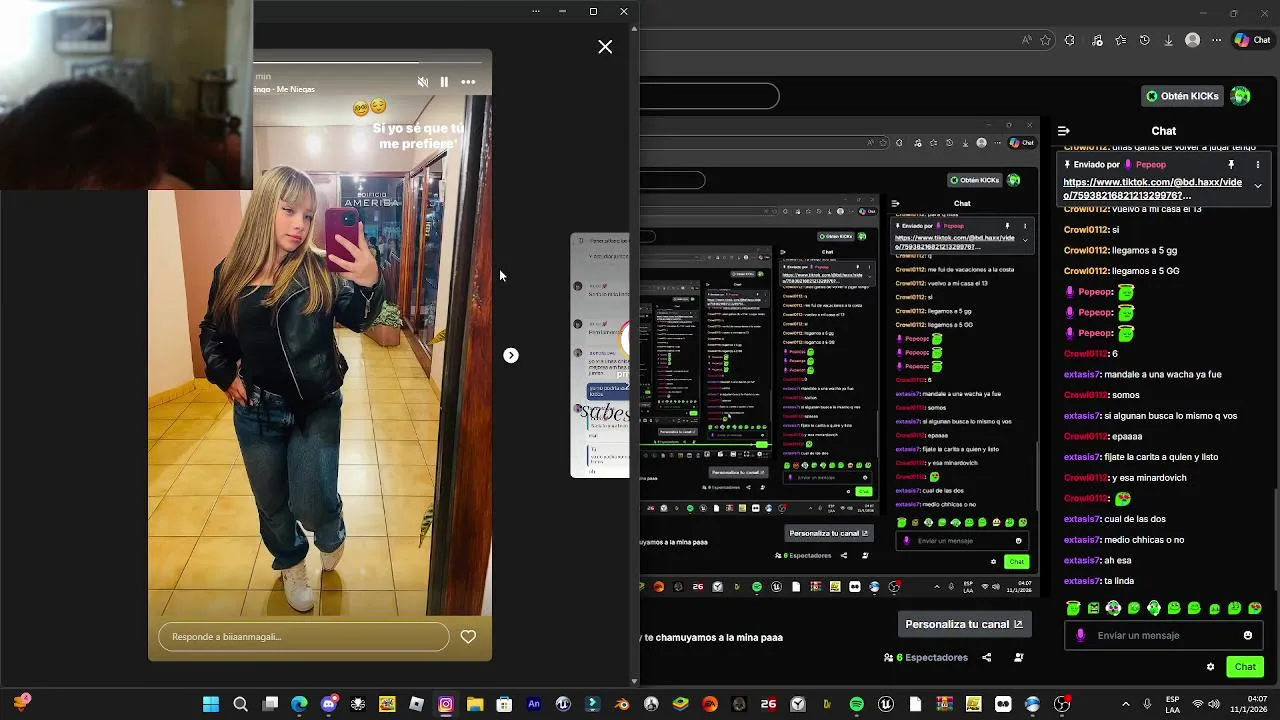Image resolution: width=1280 pixels, height=720 pixels.
Task: Pause the Instagram story playback
Action: 444,82
